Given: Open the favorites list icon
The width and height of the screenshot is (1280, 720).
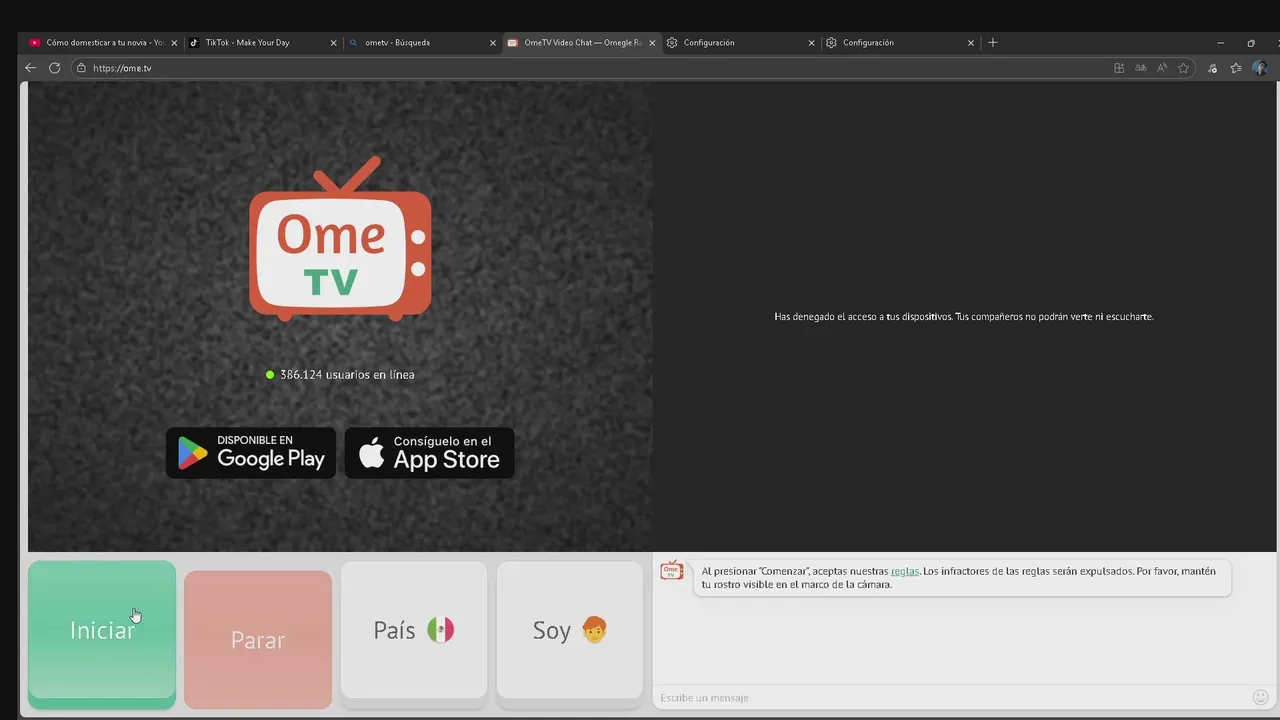Looking at the screenshot, I should point(1236,68).
